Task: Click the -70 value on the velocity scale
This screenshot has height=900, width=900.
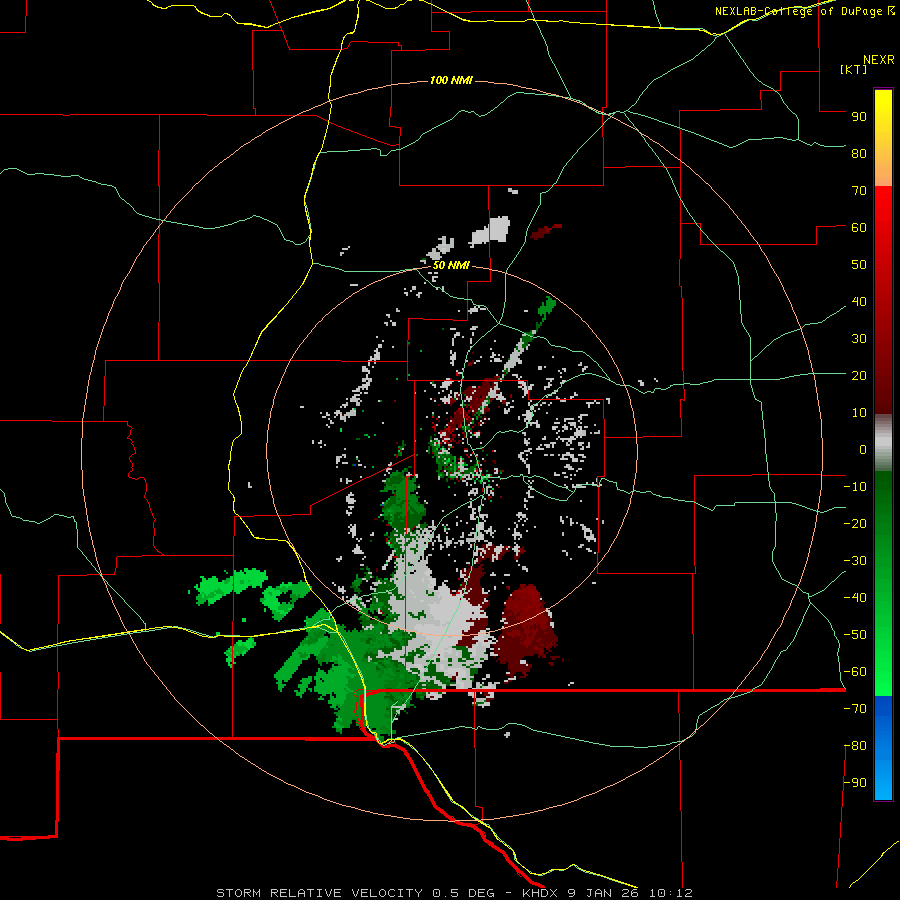Action: (855, 709)
